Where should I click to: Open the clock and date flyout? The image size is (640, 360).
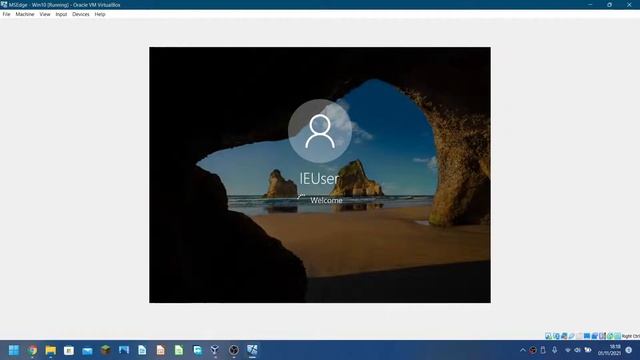pyautogui.click(x=609, y=350)
